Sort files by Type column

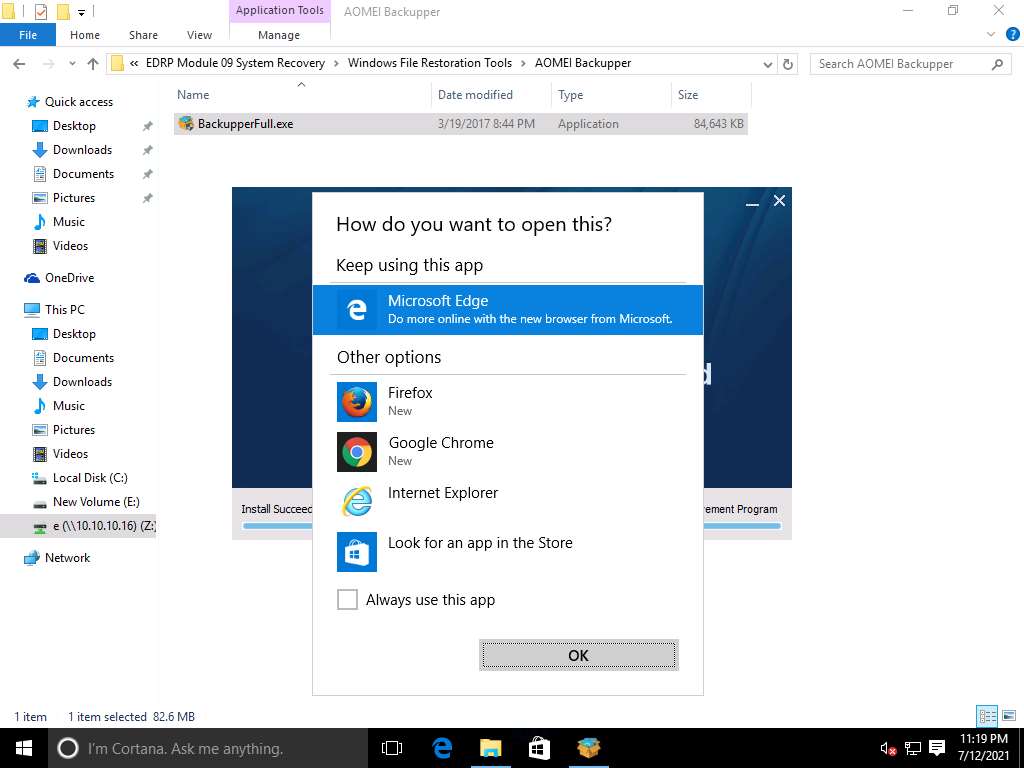(611, 95)
